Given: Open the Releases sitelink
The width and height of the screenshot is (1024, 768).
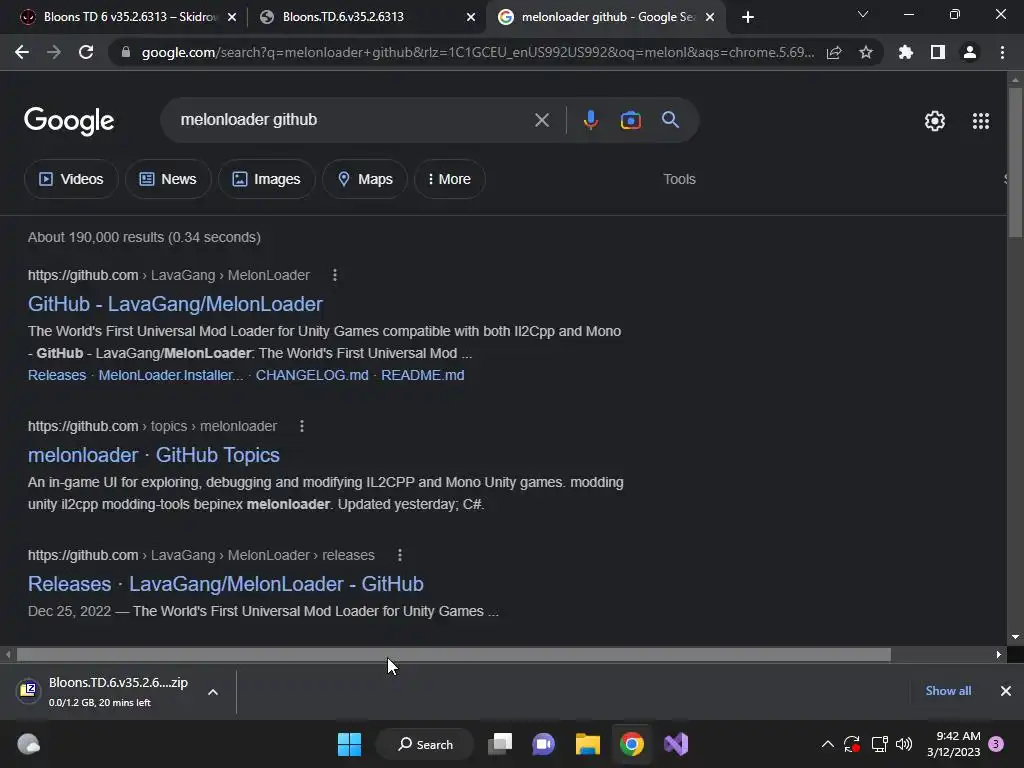Looking at the screenshot, I should [x=57, y=376].
